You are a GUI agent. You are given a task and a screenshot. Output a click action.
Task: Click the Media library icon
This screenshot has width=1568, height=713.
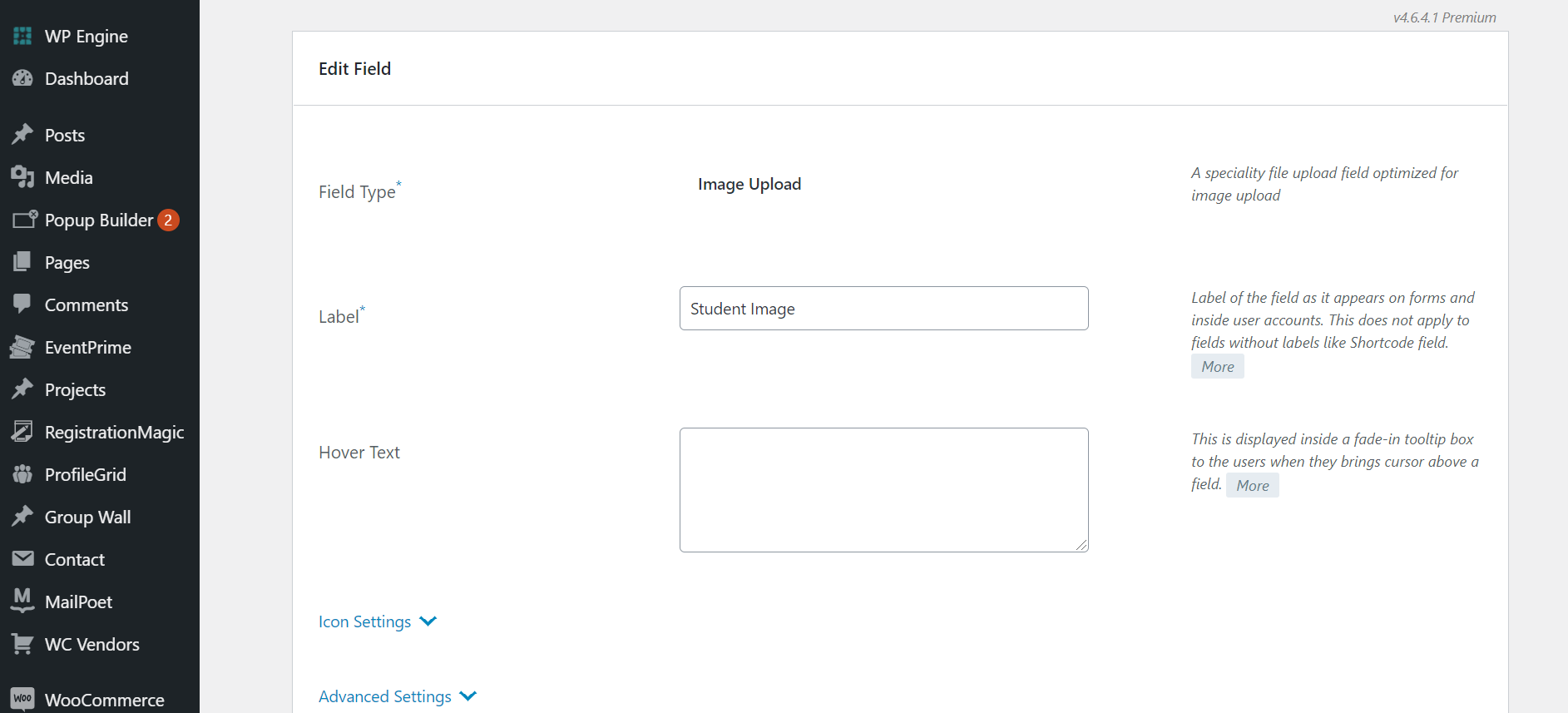[22, 177]
